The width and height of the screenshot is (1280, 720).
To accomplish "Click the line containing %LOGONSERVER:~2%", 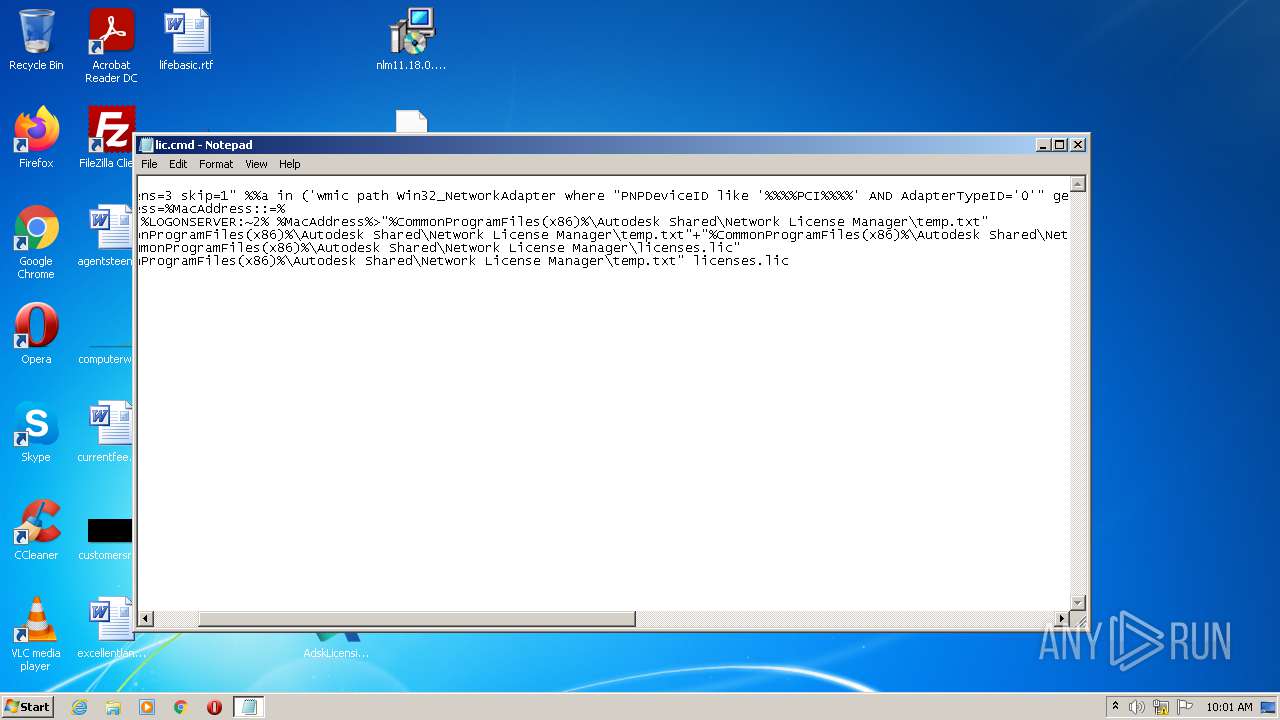I will click(563, 222).
